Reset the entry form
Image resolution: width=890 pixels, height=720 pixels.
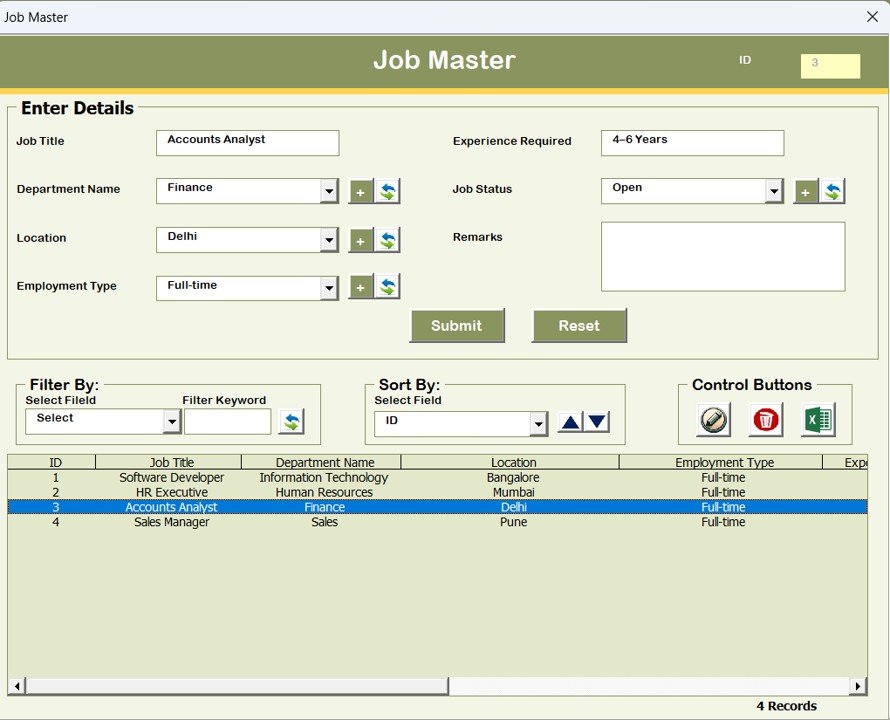579,325
